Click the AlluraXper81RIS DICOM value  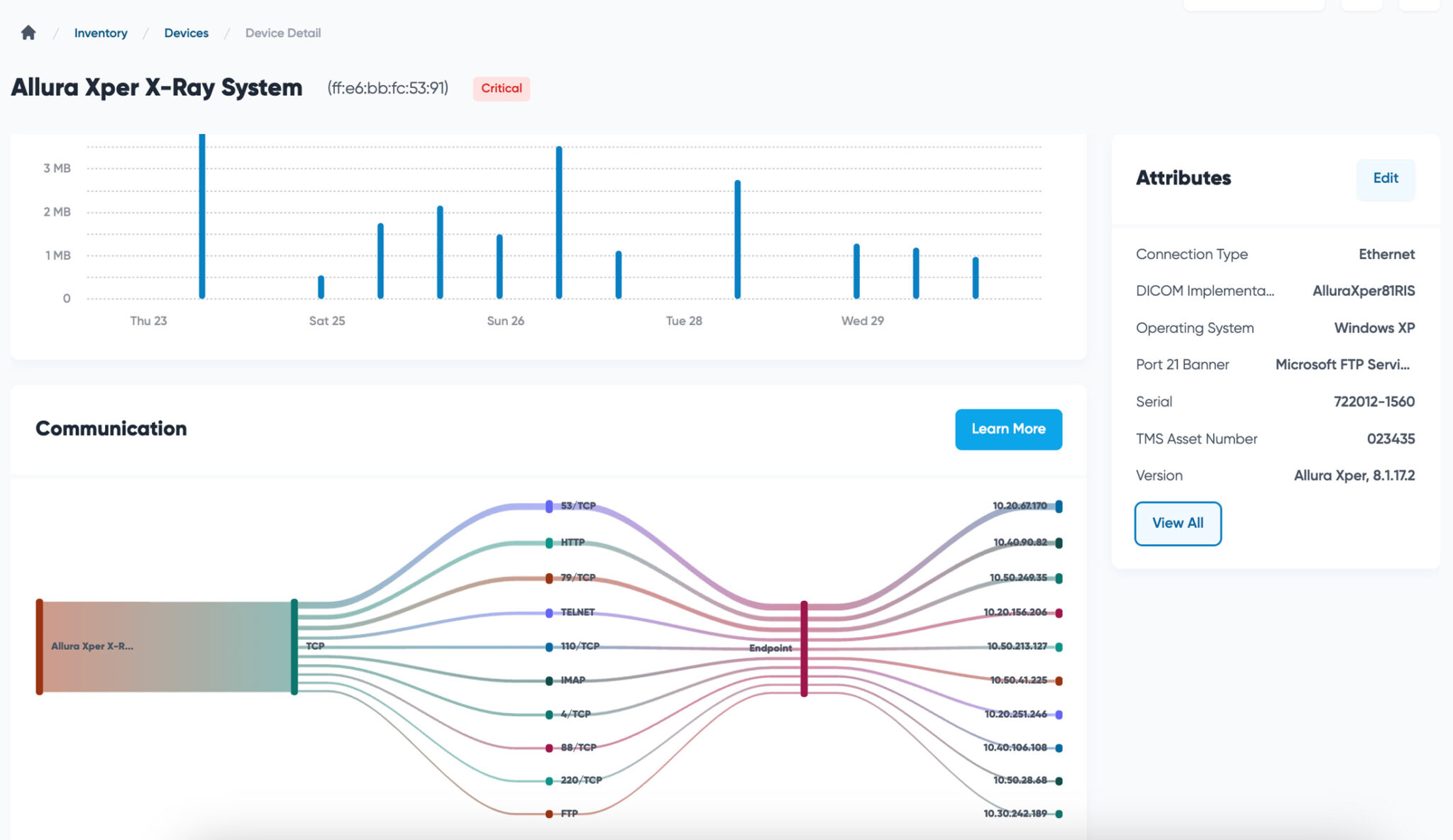click(x=1363, y=291)
